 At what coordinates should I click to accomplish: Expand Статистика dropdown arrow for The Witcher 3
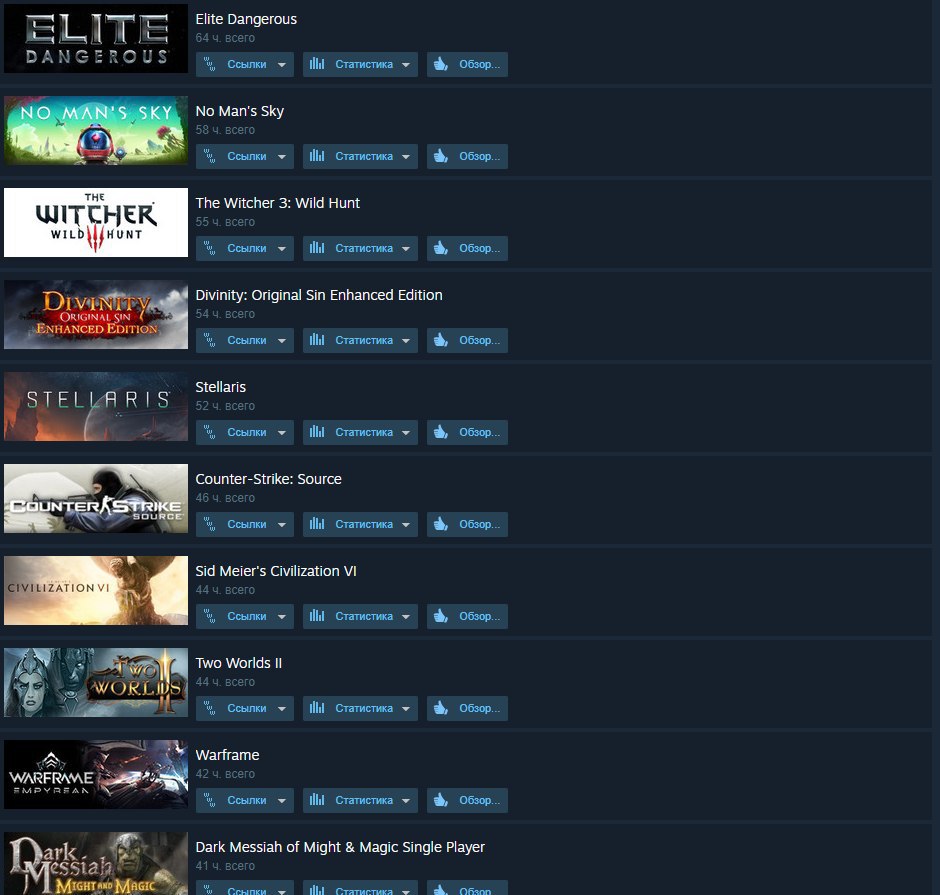click(406, 249)
